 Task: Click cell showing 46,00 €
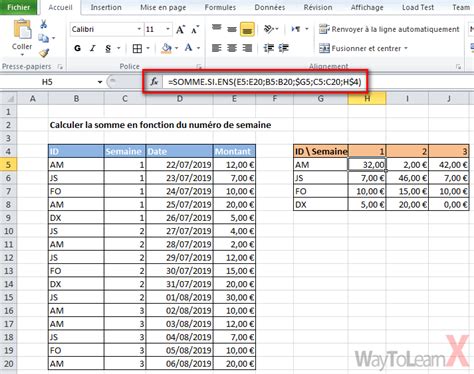coord(407,178)
